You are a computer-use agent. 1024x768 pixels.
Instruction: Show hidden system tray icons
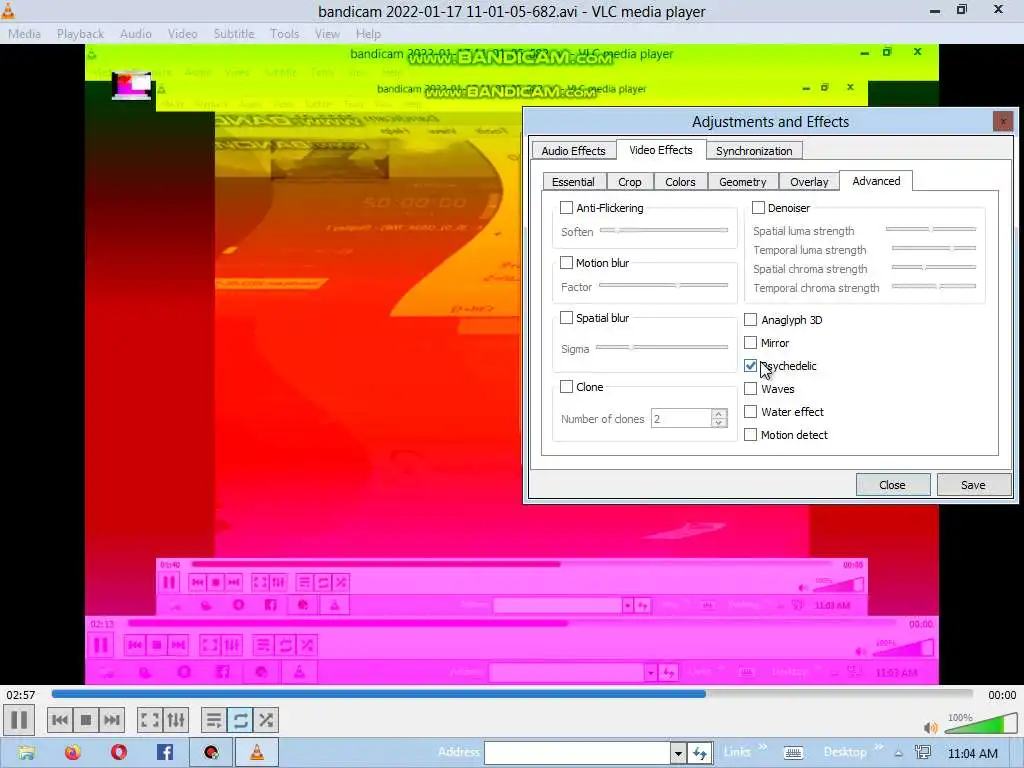tap(899, 754)
